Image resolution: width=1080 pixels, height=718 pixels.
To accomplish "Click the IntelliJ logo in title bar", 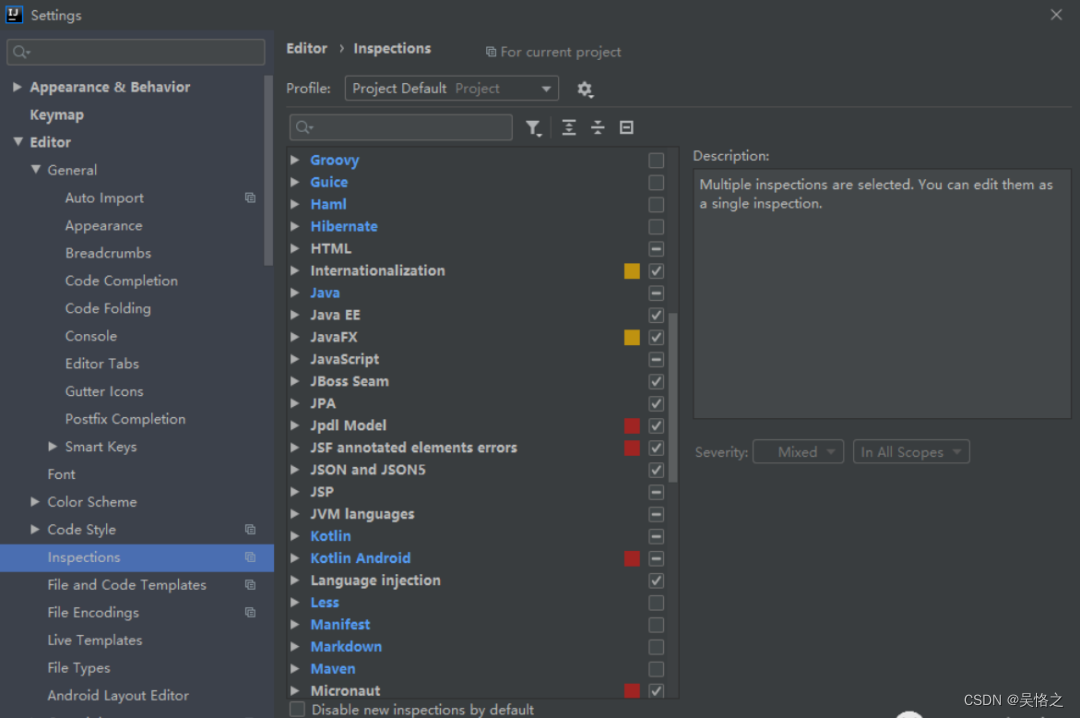I will [x=14, y=14].
